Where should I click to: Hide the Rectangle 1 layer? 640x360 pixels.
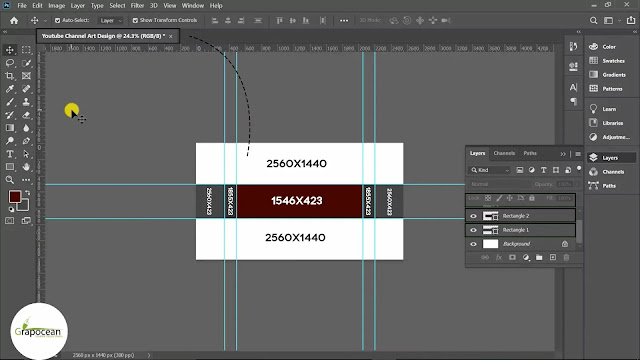473,230
